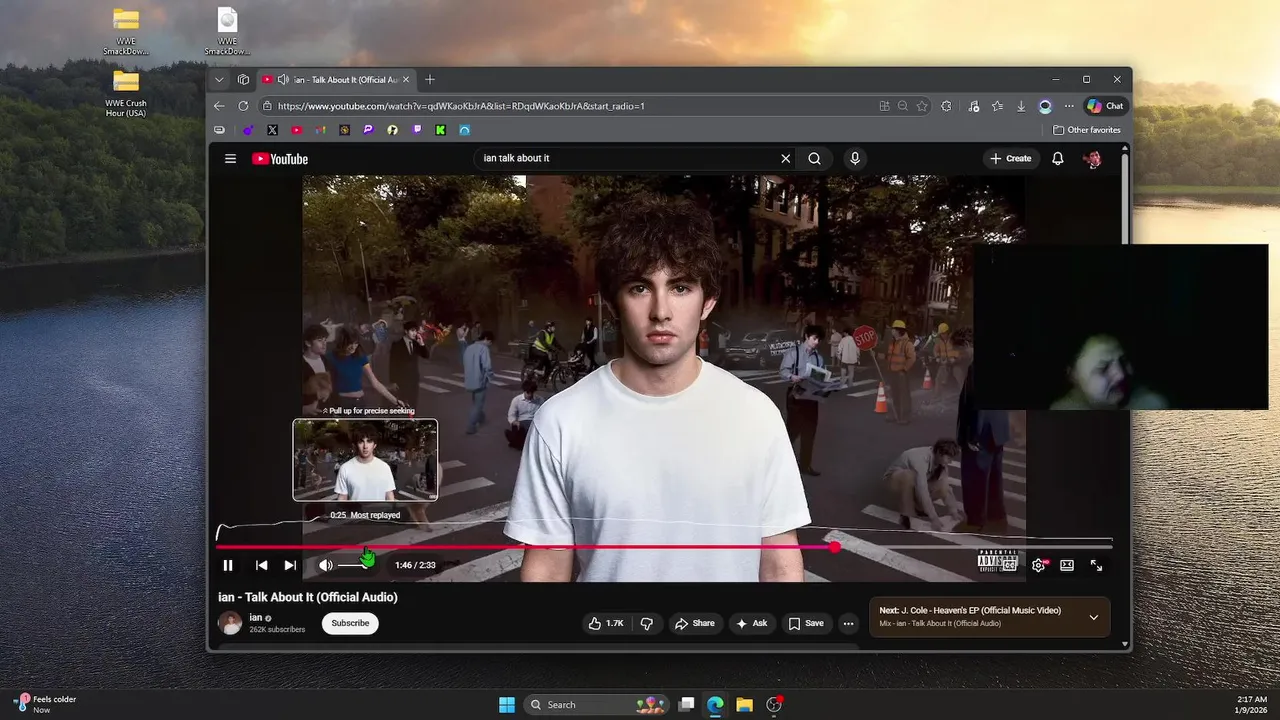The image size is (1280, 720).
Task: Open File Explorer from taskbar
Action: pos(744,705)
